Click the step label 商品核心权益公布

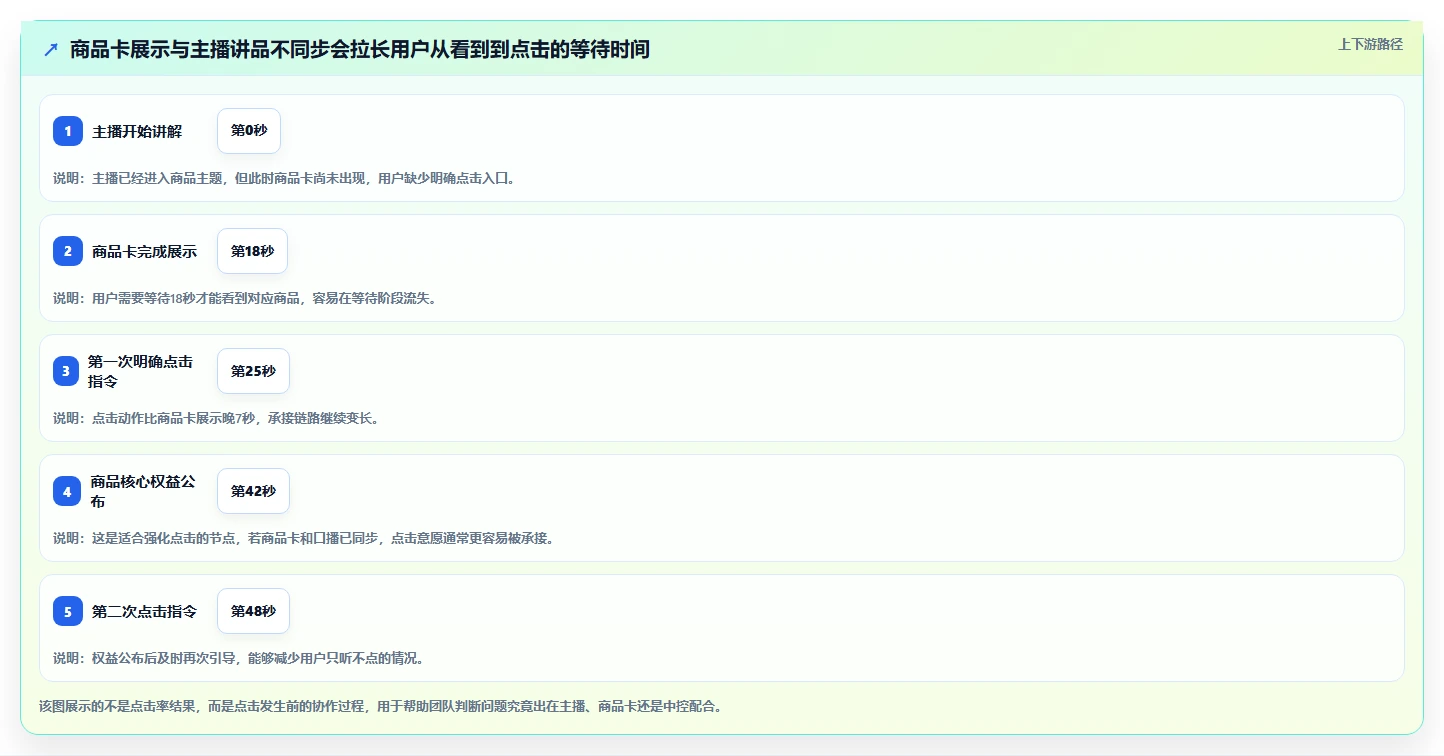click(143, 491)
